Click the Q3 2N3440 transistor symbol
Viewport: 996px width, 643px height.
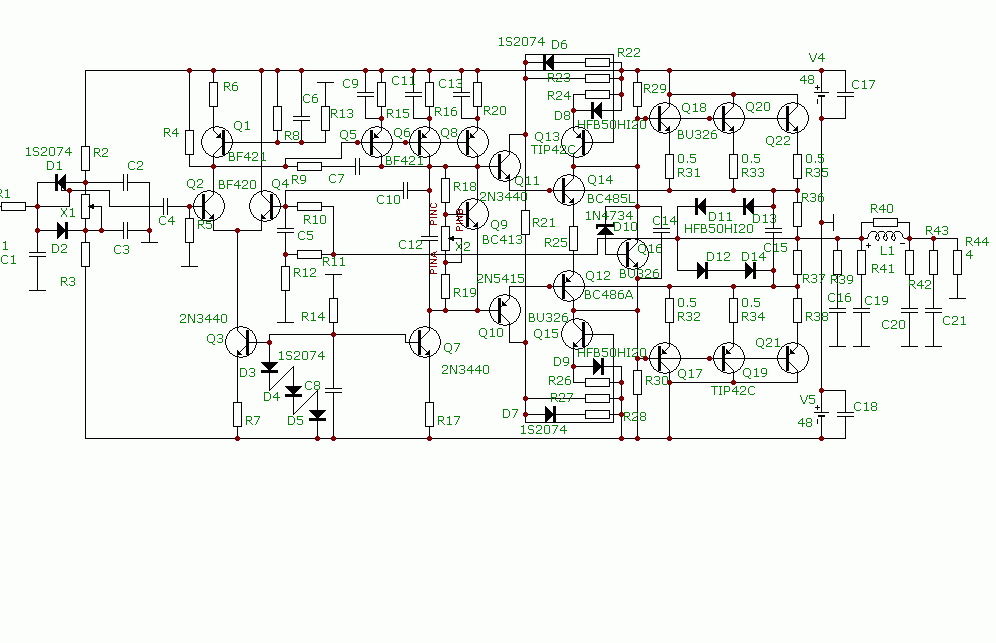pyautogui.click(x=241, y=342)
